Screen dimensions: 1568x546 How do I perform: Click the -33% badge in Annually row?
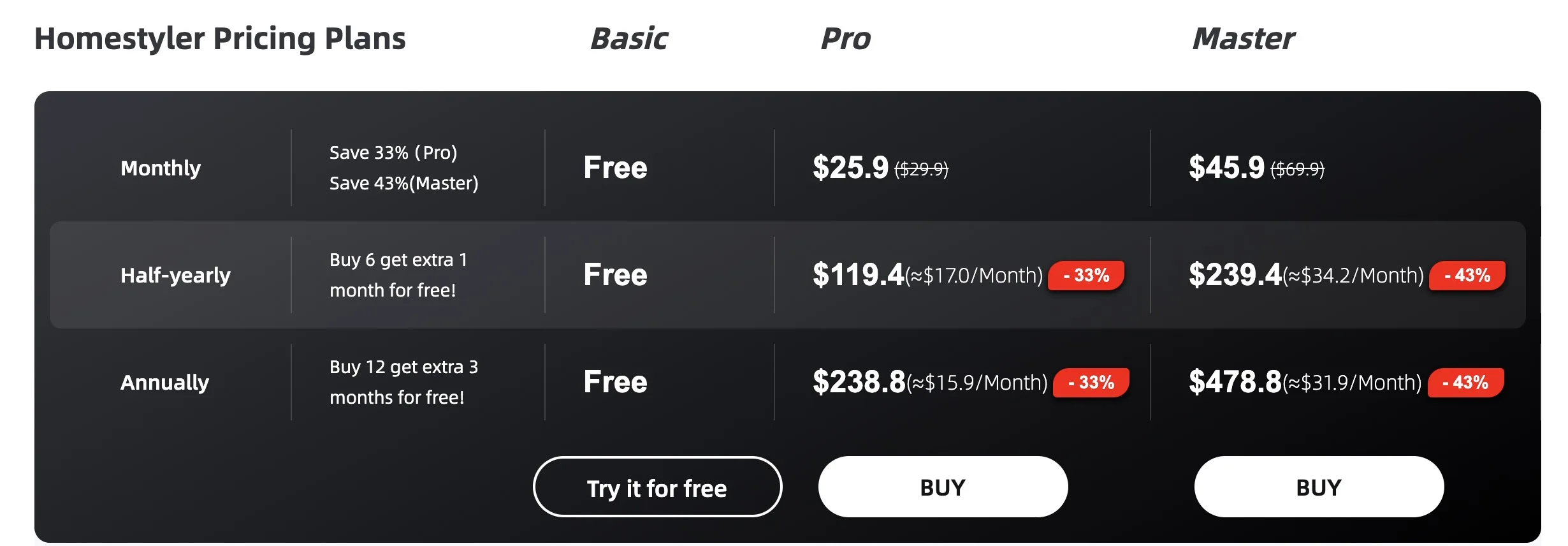1091,383
